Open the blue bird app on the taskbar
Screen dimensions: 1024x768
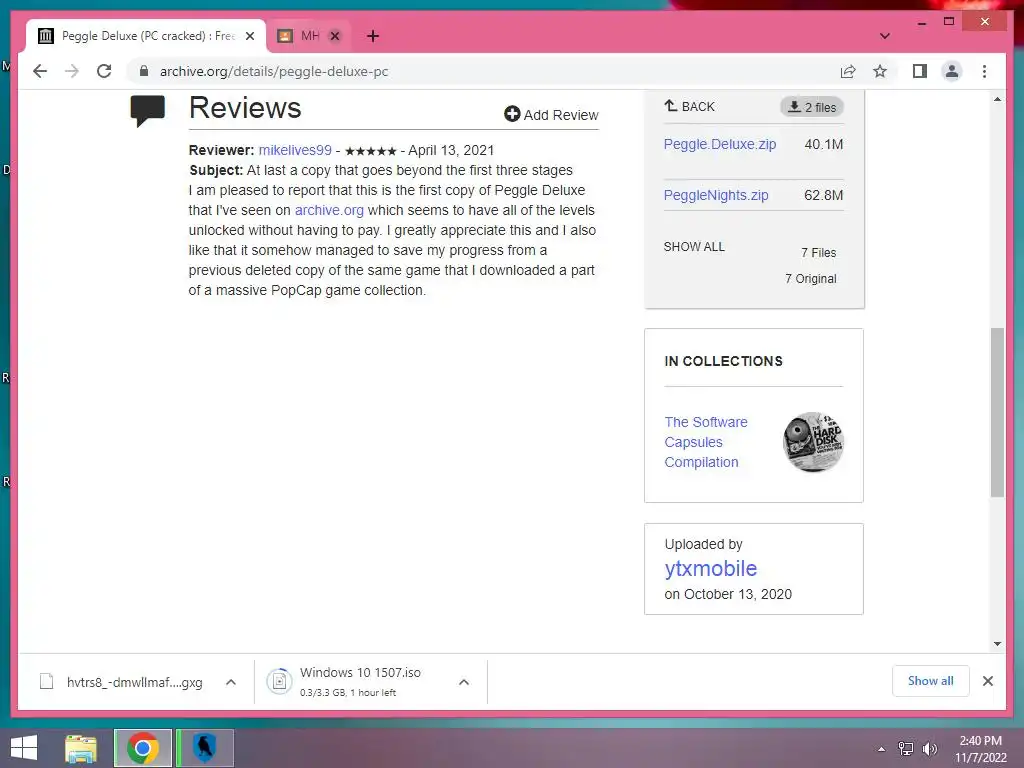[x=204, y=748]
